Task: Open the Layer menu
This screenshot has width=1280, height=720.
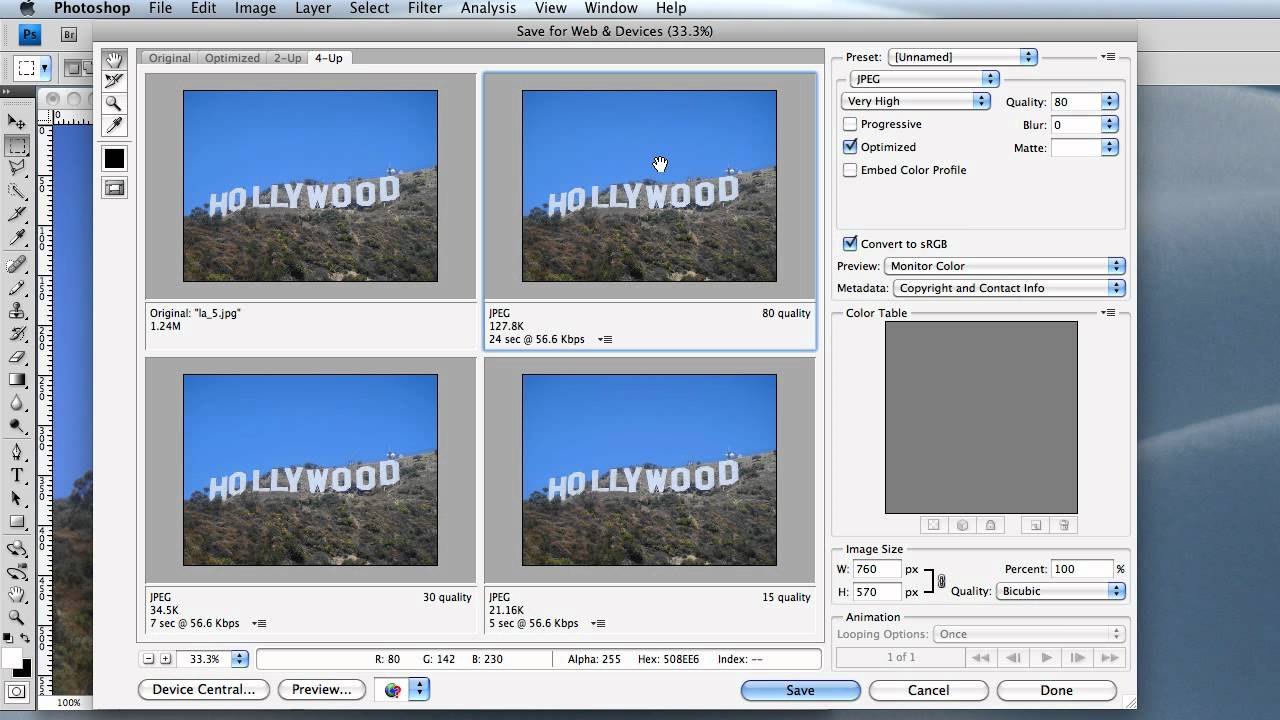Action: (313, 8)
